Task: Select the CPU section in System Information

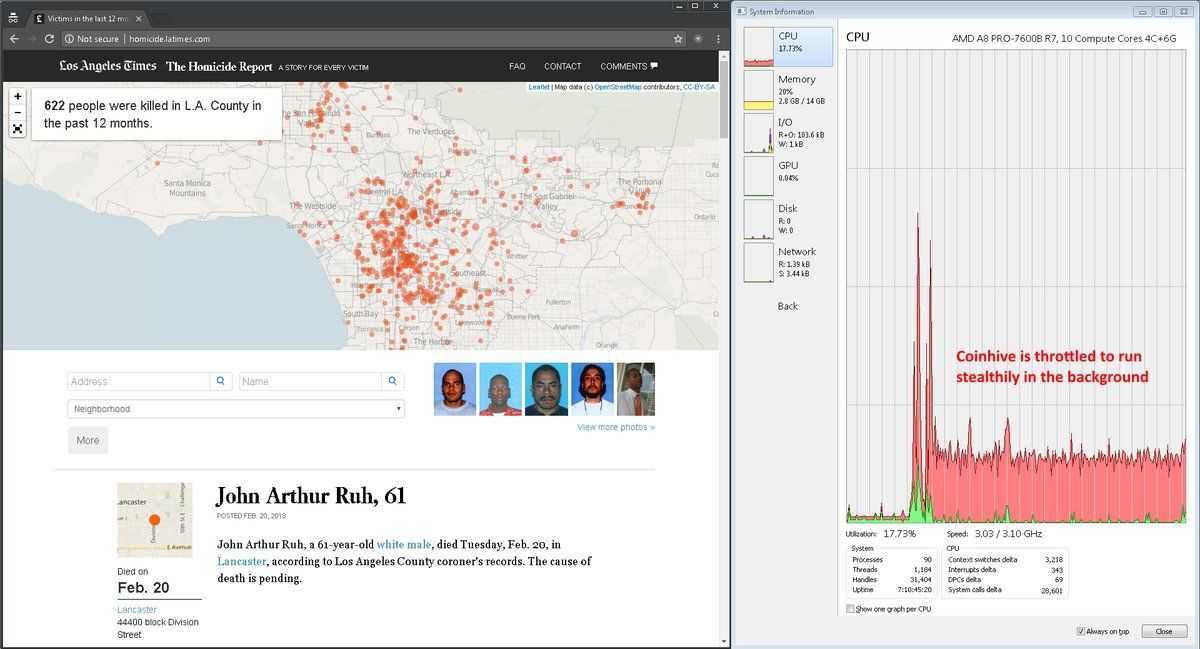Action: pyautogui.click(x=787, y=46)
